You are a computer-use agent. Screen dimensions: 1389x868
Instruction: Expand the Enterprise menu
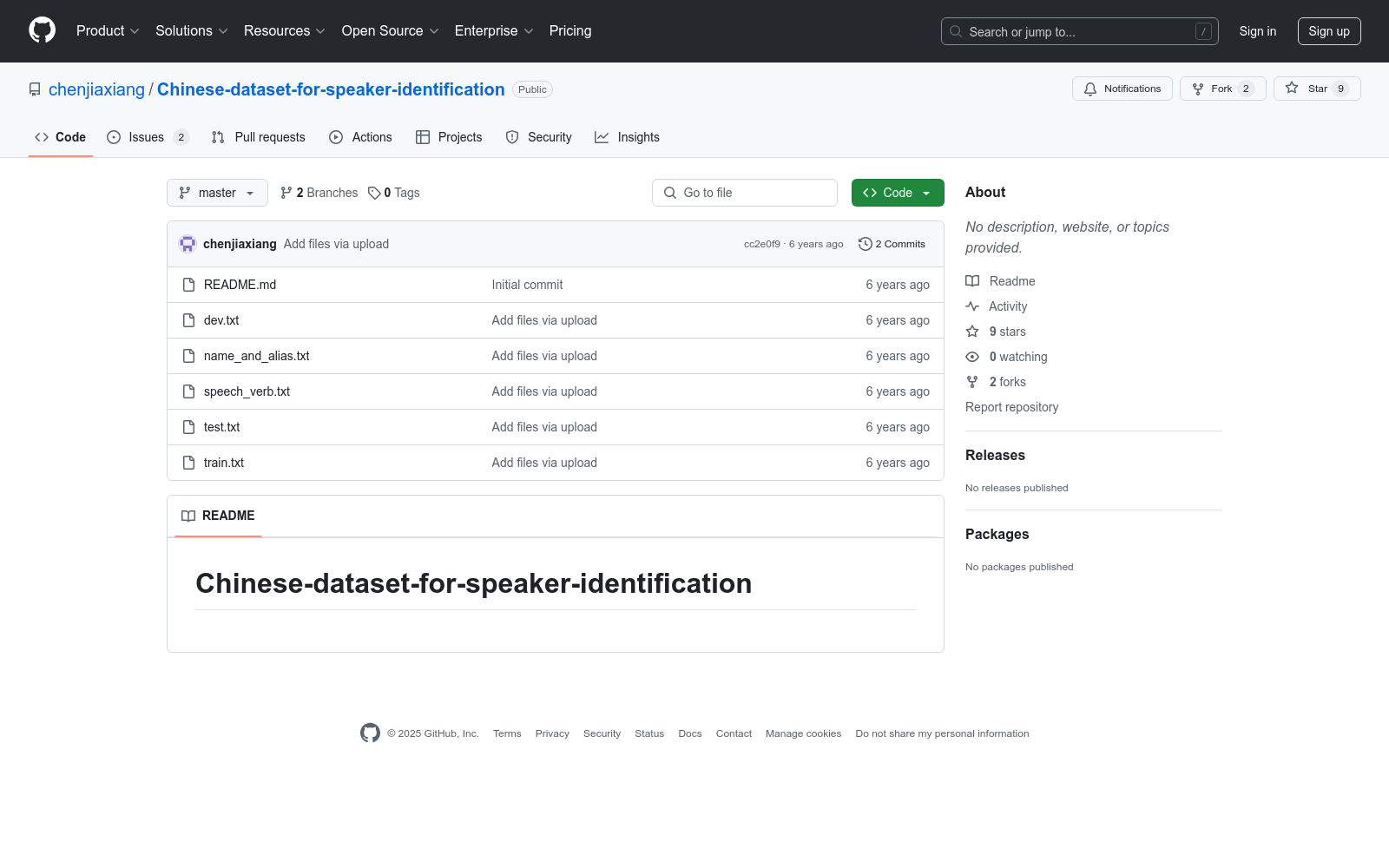coord(494,30)
